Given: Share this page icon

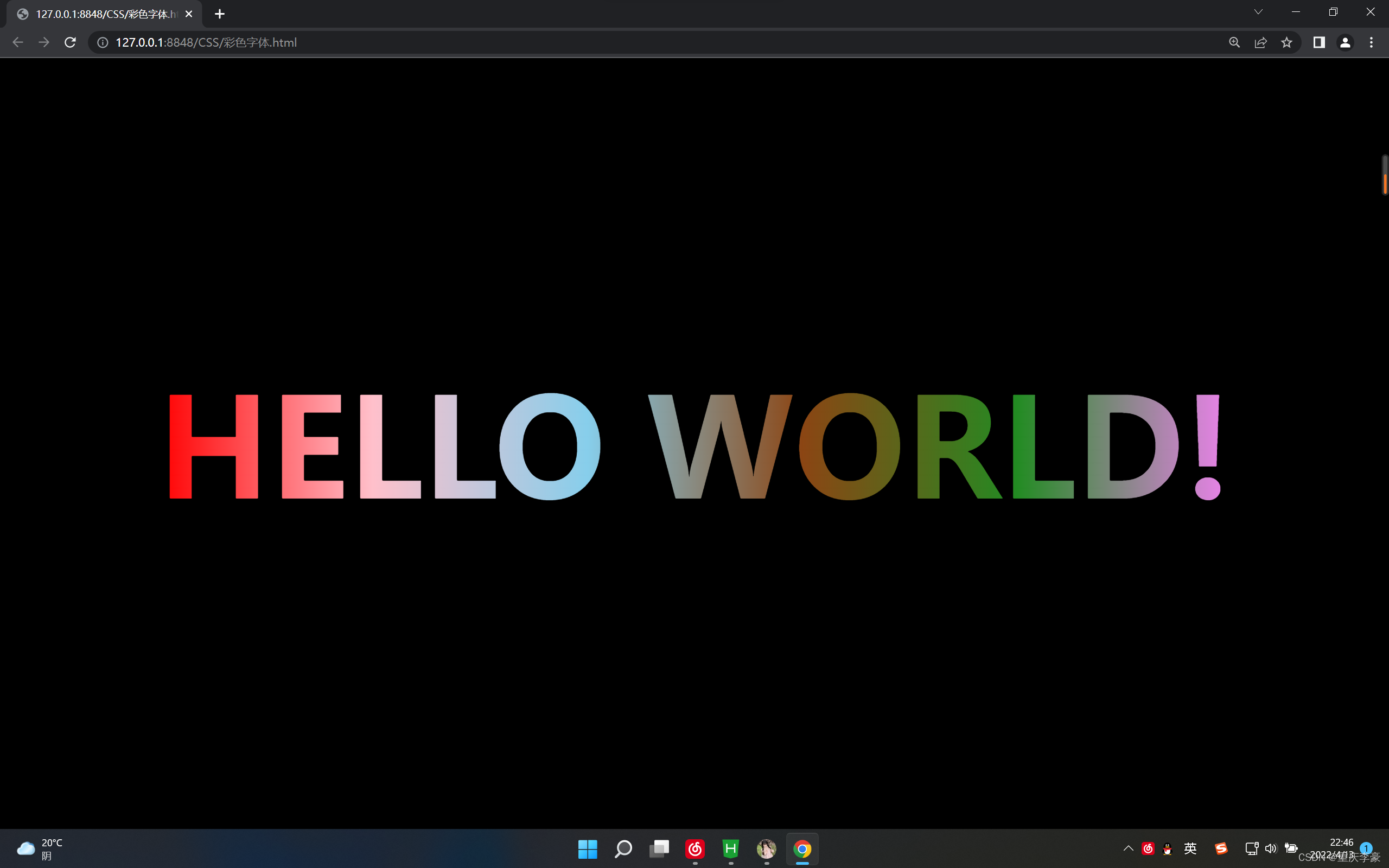Looking at the screenshot, I should click(x=1260, y=42).
